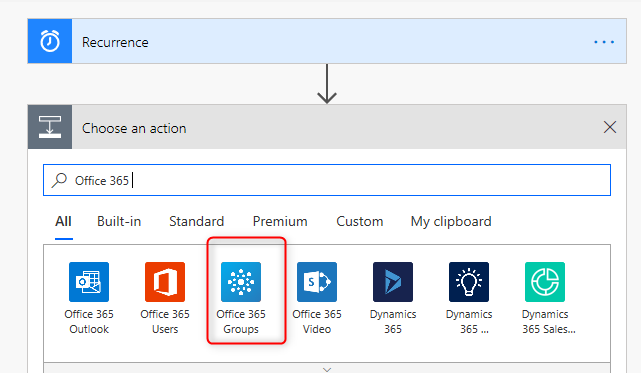This screenshot has width=641, height=373.
Task: Click the Choose an action step icon
Action: 50,127
